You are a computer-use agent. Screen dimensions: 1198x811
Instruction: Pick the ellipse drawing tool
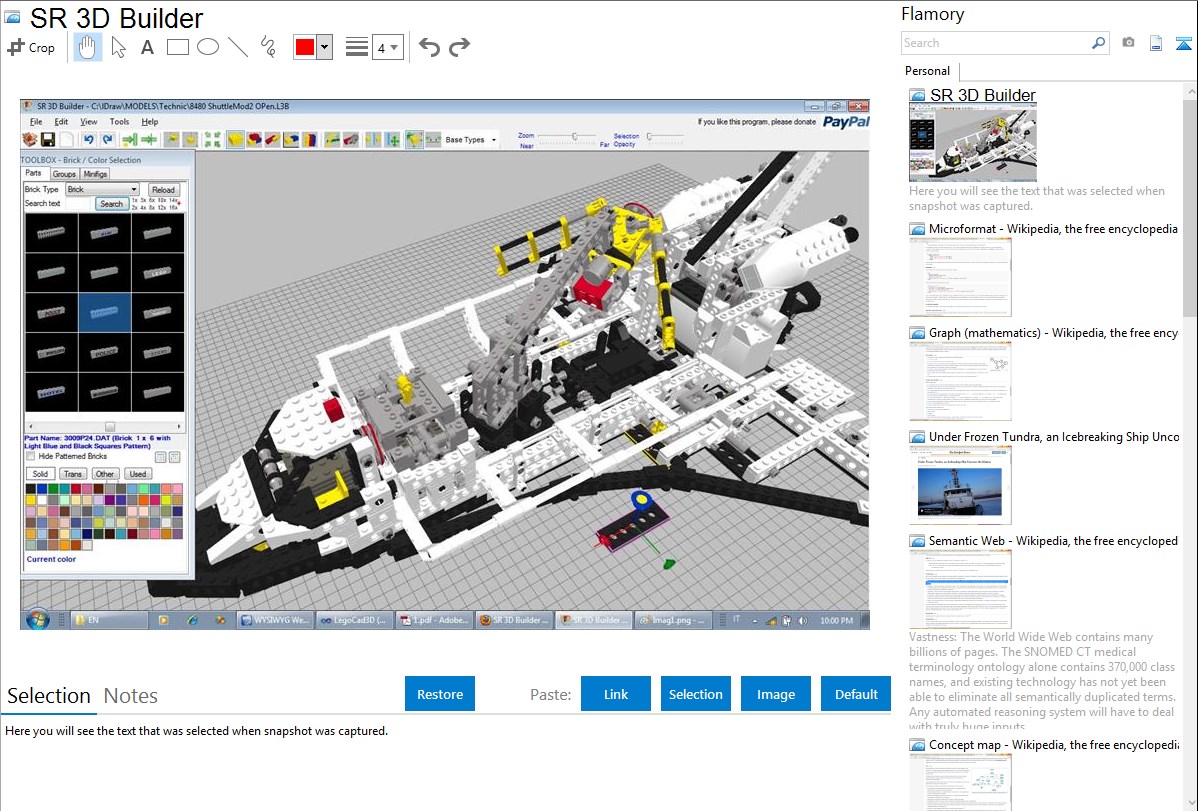(208, 47)
